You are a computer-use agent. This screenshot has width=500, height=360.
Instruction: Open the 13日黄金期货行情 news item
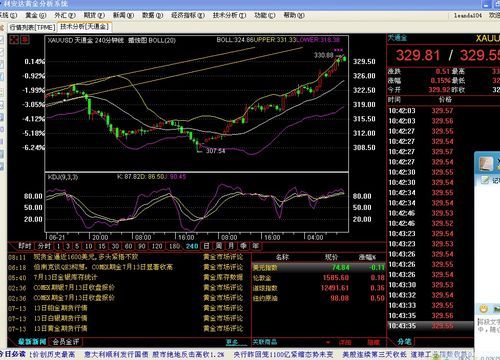(x=61, y=329)
